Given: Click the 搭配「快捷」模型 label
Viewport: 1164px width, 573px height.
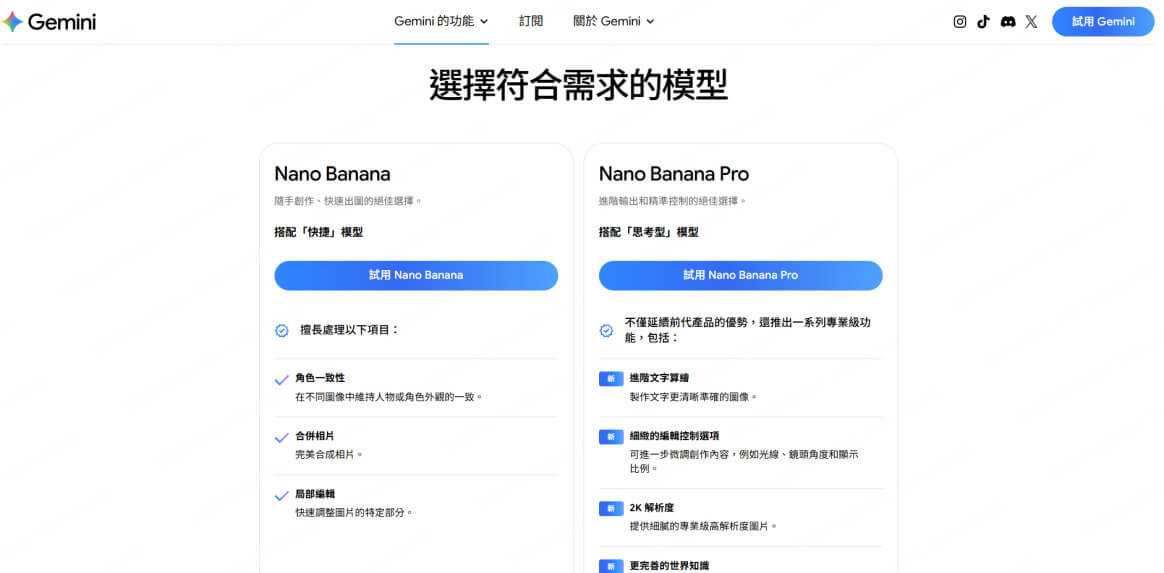Looking at the screenshot, I should point(318,232).
